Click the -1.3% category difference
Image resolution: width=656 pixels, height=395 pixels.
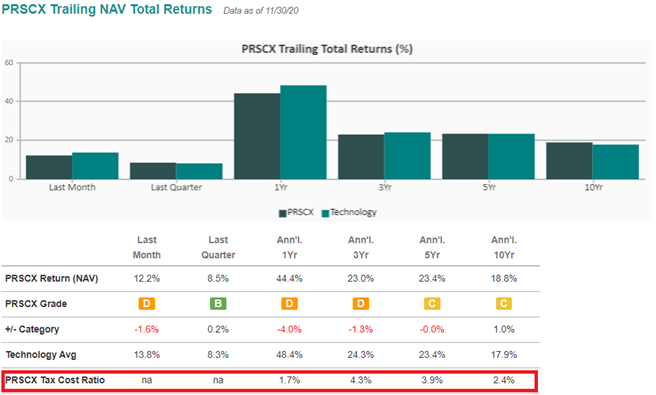click(x=361, y=330)
